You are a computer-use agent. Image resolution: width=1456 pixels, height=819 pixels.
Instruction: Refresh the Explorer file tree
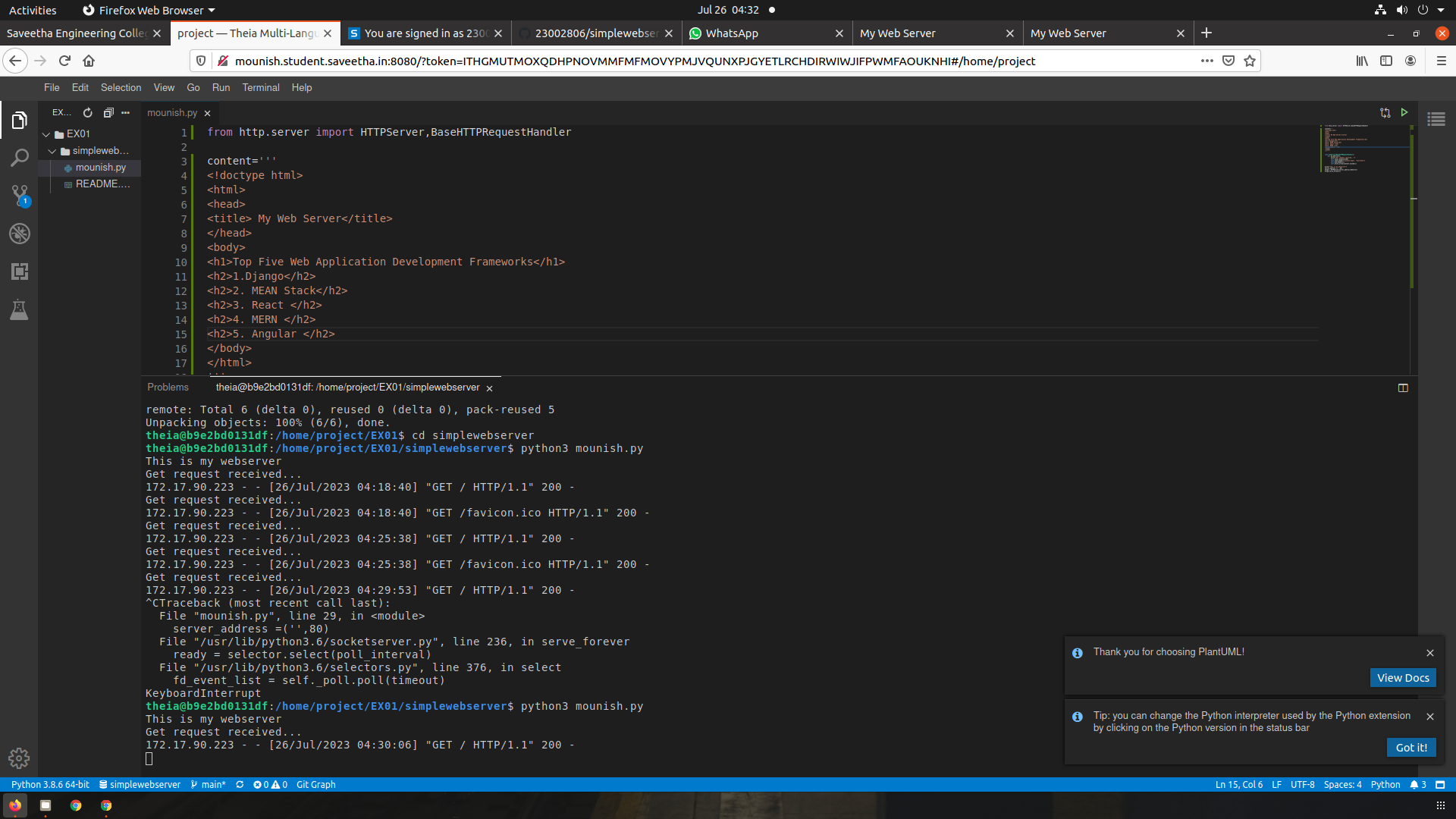88,113
